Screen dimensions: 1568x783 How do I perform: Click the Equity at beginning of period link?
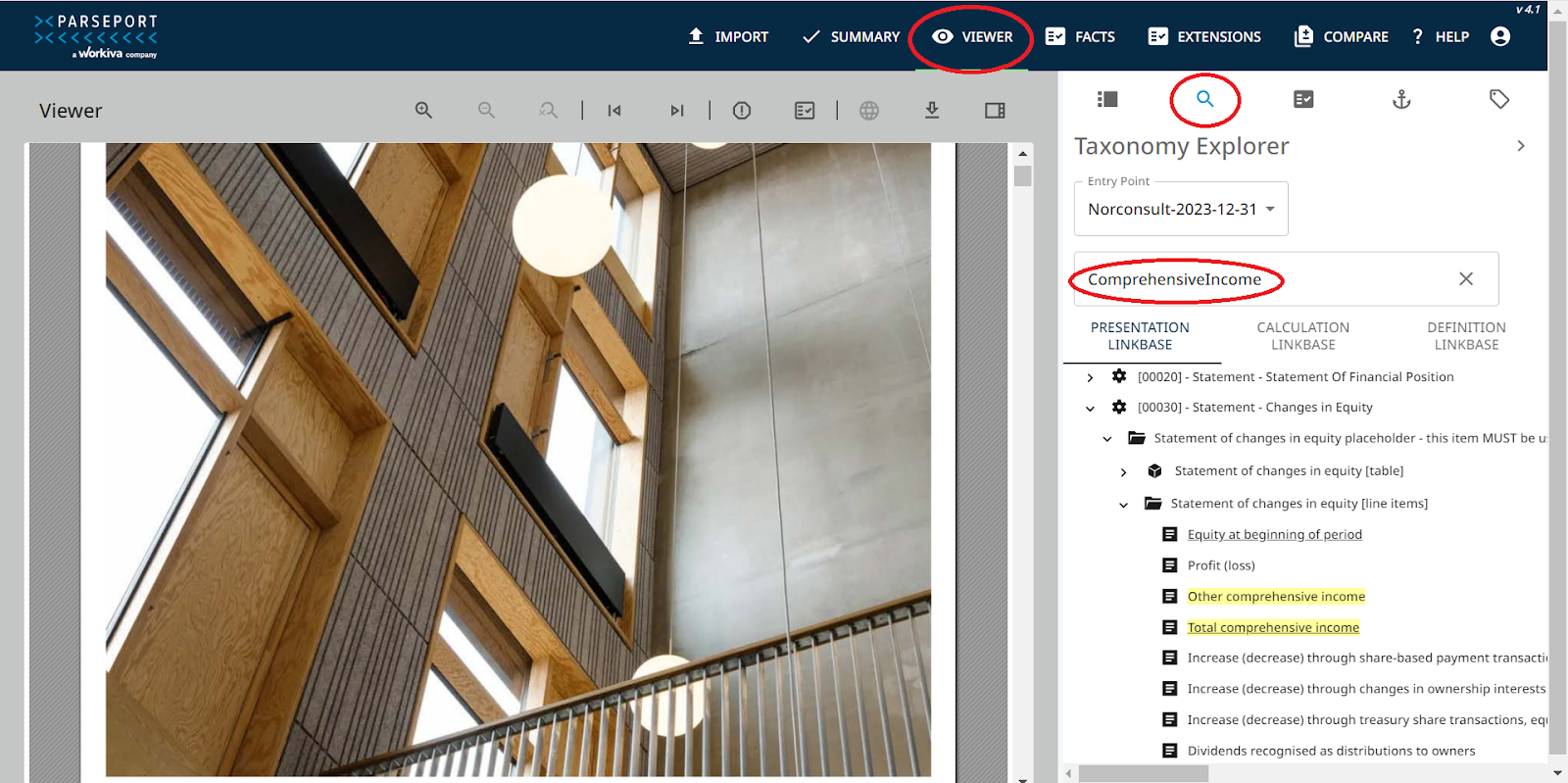(x=1274, y=535)
